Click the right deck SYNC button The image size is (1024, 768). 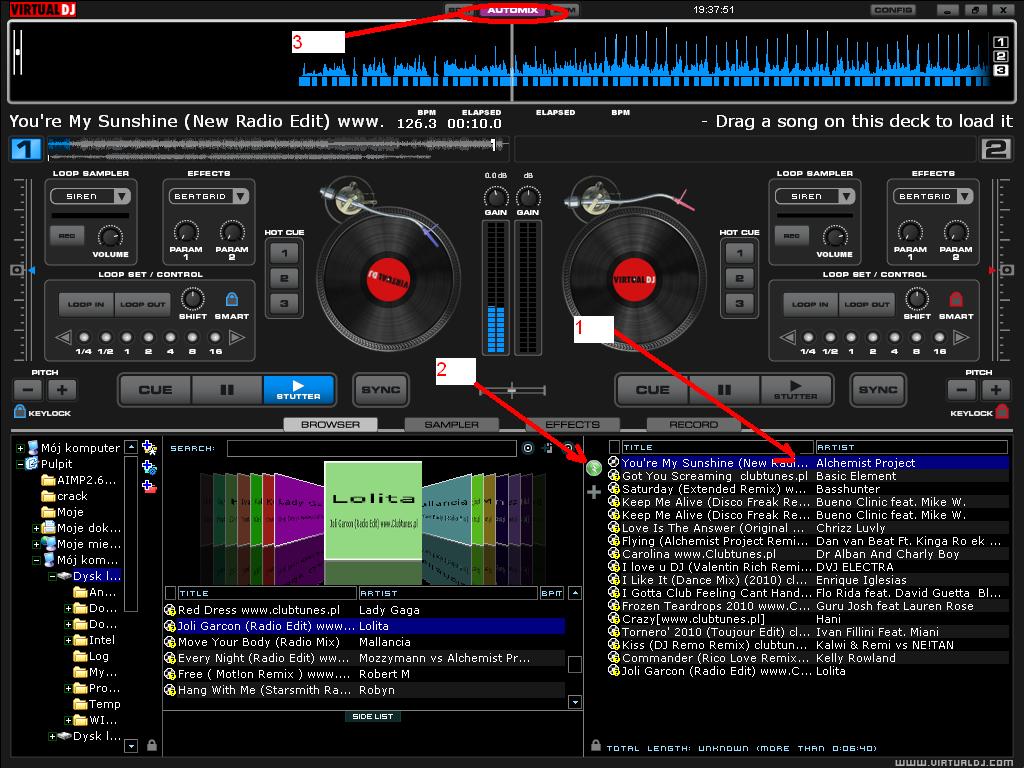(878, 390)
